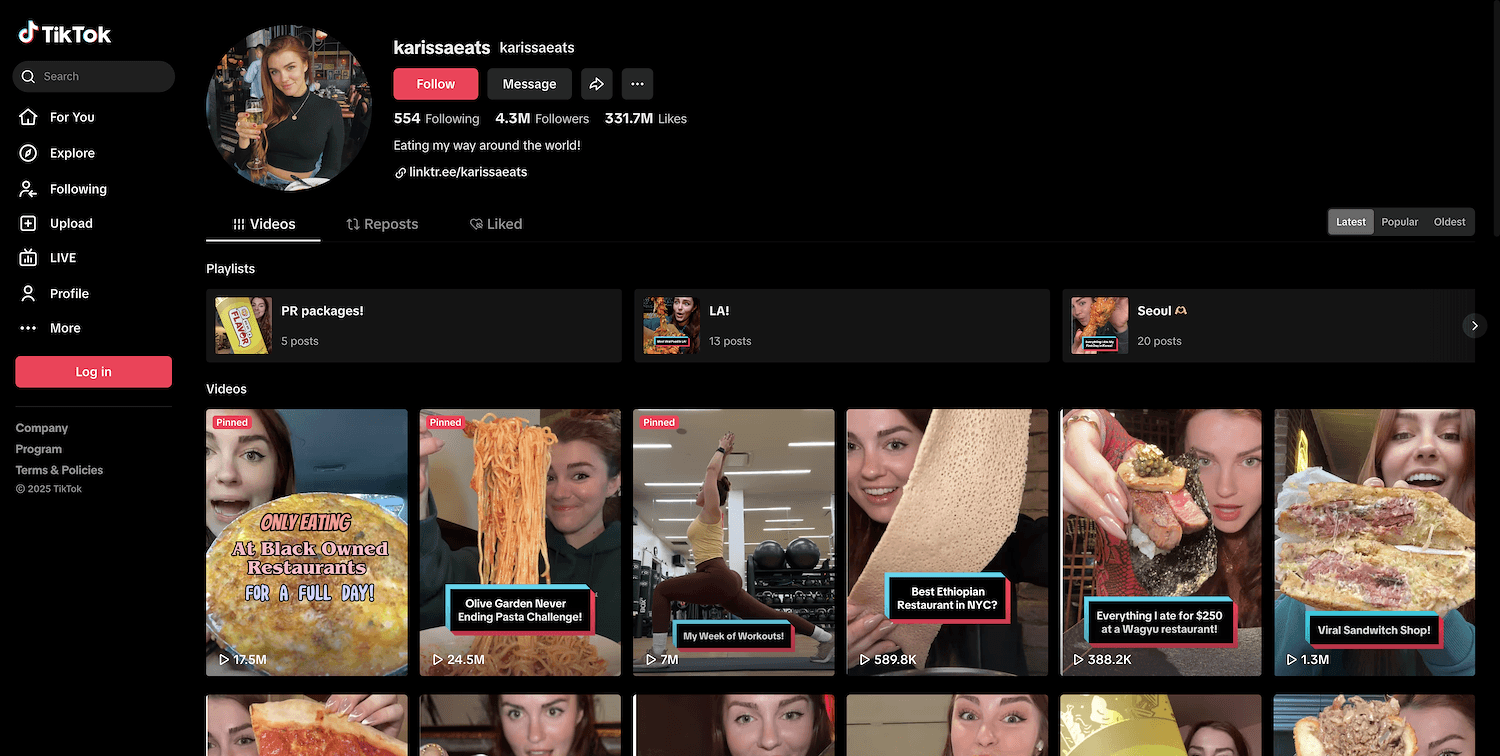
Task: Click the share arrow icon on profile
Action: [x=596, y=84]
